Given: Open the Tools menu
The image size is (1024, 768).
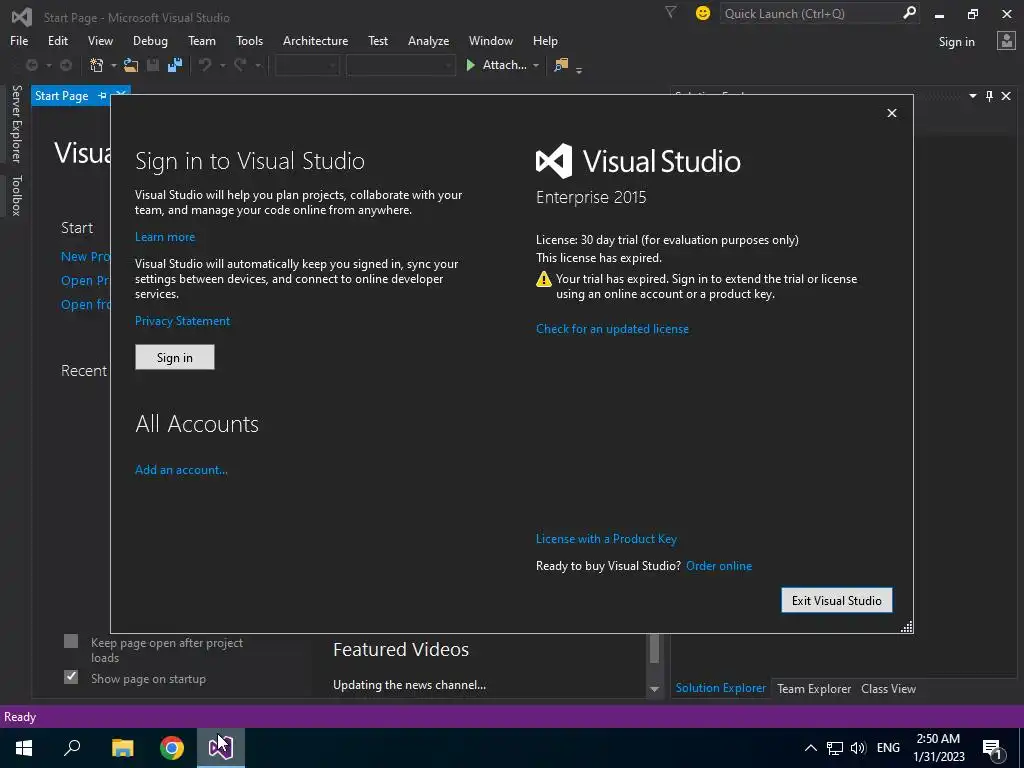Looking at the screenshot, I should tap(249, 40).
